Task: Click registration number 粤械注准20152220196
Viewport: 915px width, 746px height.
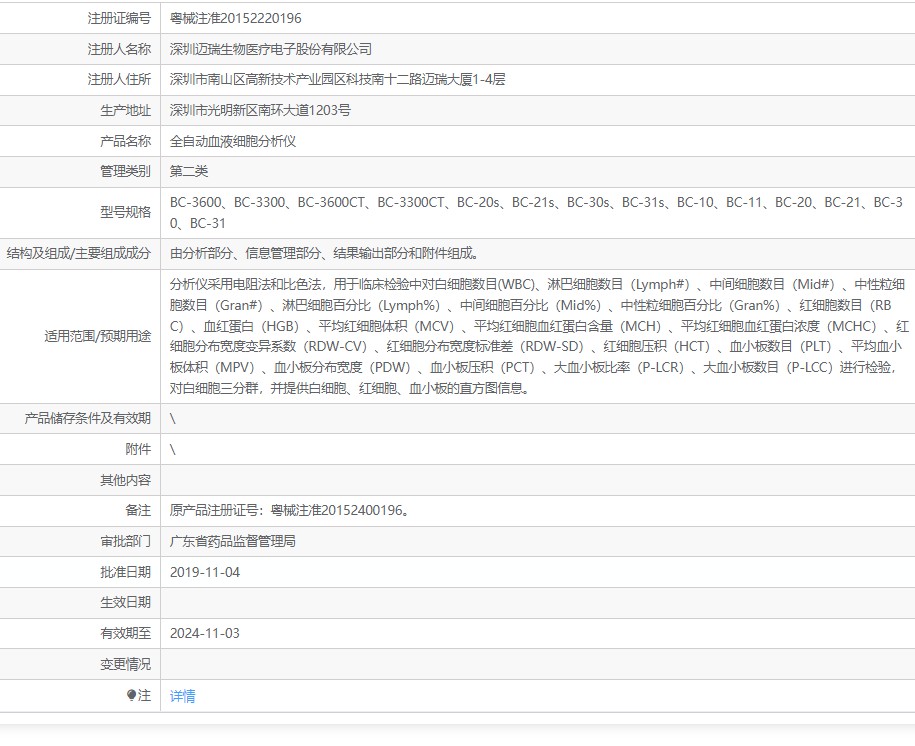Action: click(x=236, y=18)
